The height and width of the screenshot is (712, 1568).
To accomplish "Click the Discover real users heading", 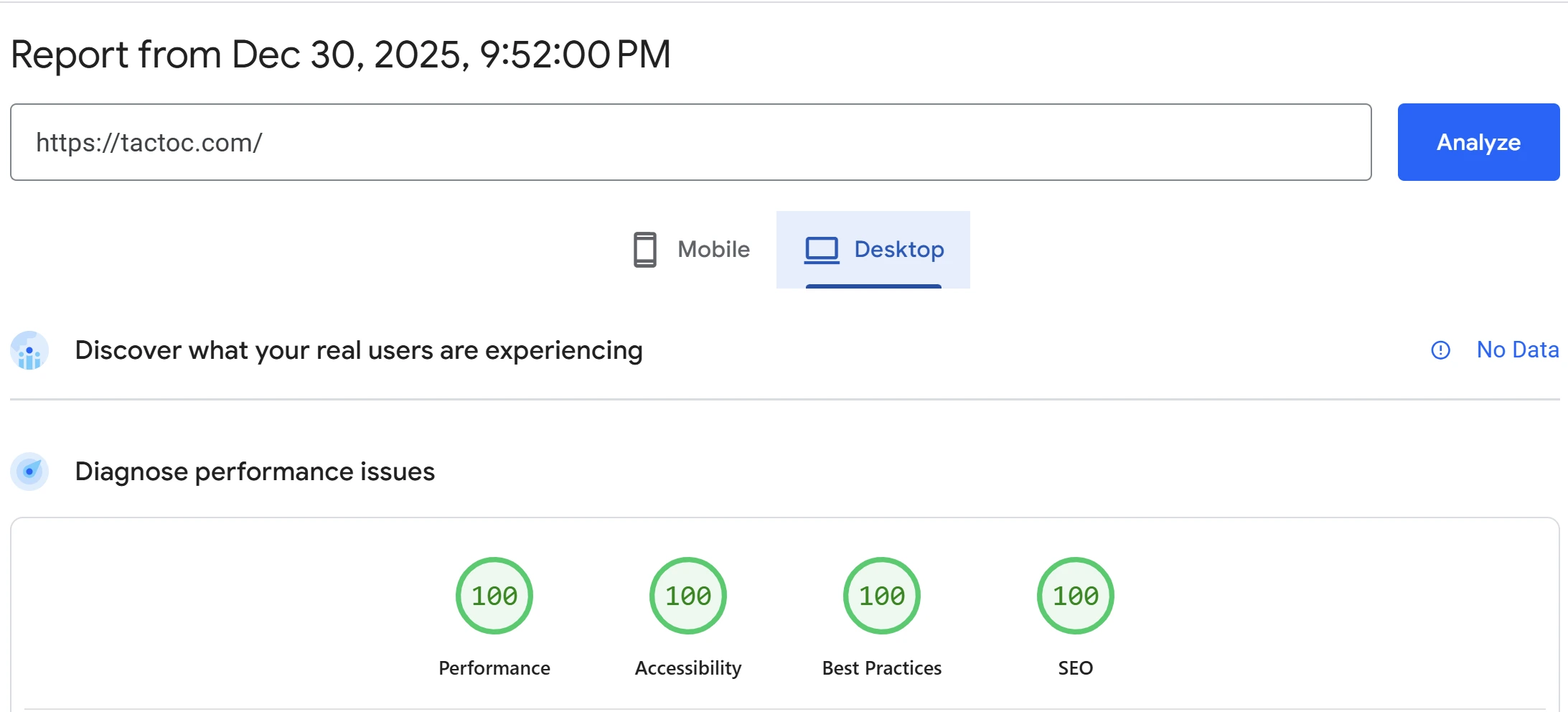I will 359,350.
